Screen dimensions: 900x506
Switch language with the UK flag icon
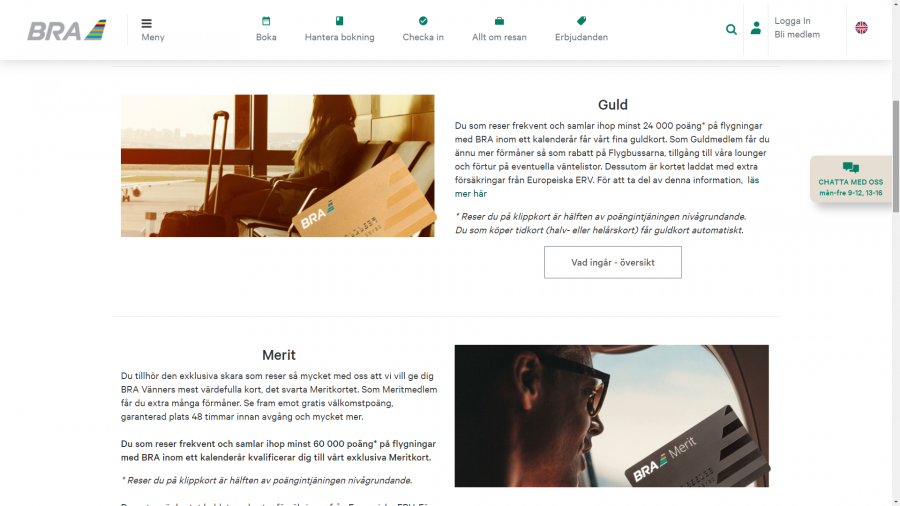862,28
